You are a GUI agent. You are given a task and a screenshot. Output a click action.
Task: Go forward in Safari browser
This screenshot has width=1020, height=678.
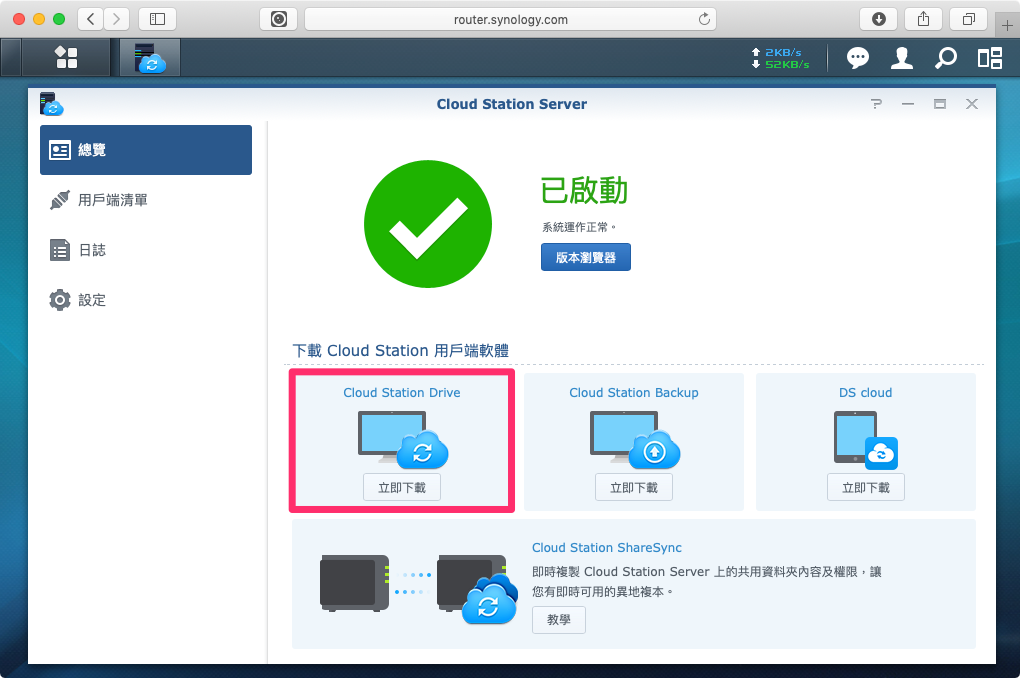coord(116,19)
